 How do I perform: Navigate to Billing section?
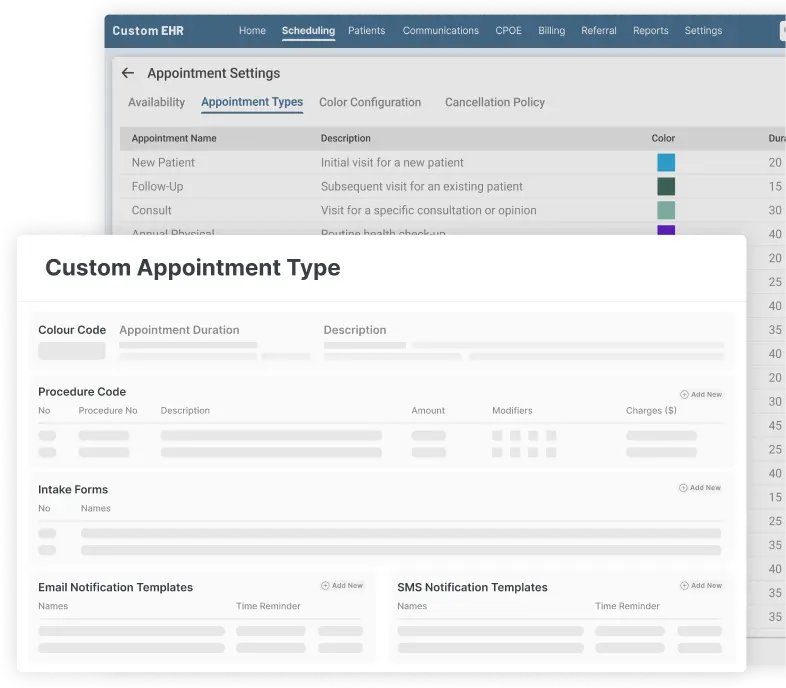coord(551,31)
